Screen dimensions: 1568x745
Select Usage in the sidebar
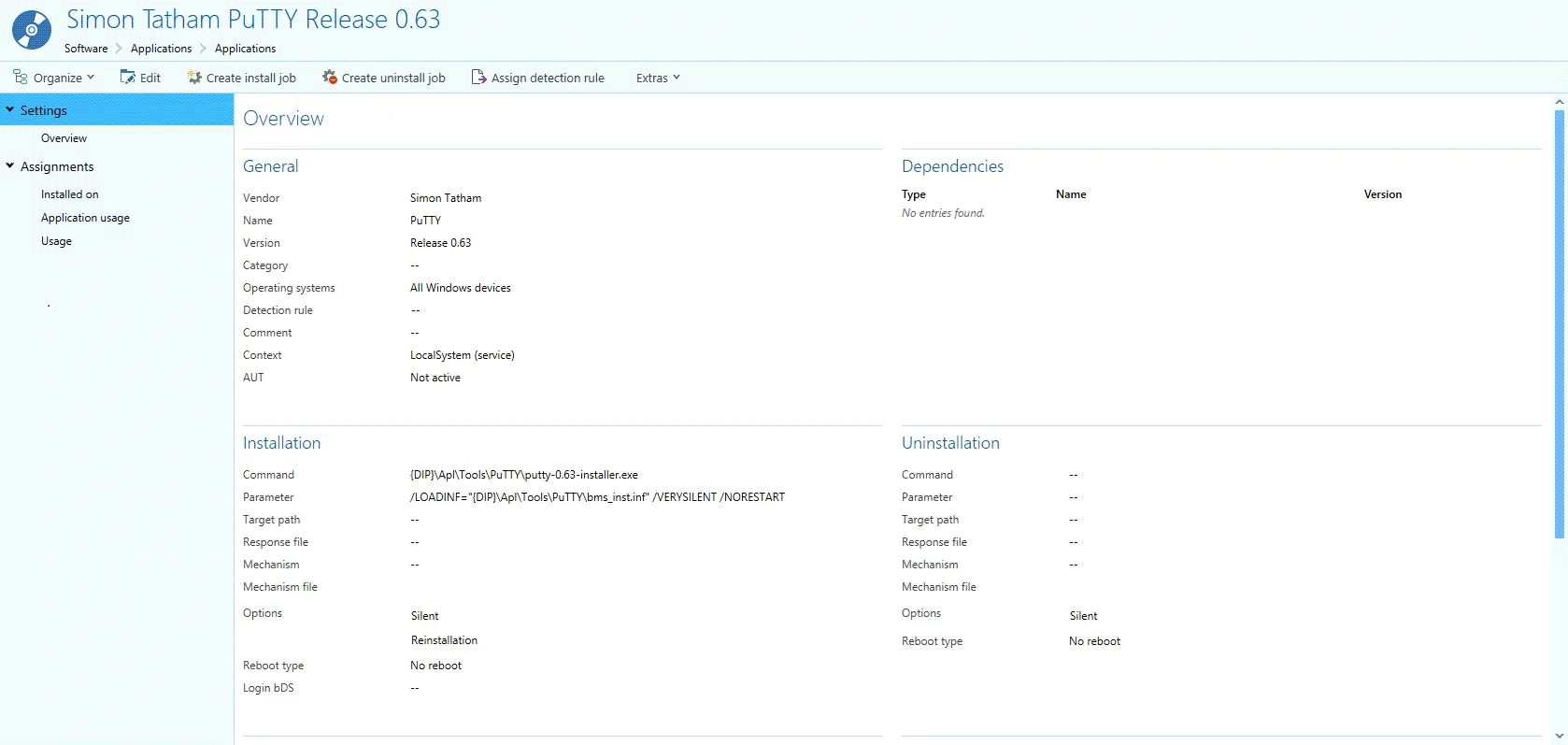coord(56,241)
